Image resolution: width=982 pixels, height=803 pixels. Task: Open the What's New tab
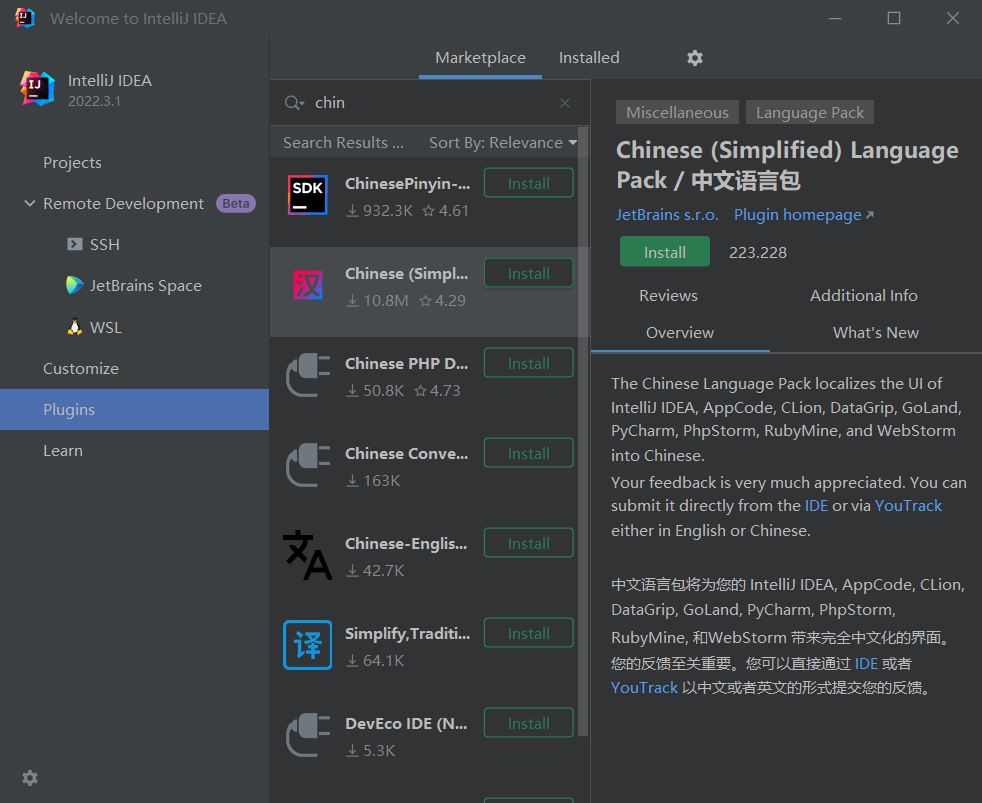point(876,333)
